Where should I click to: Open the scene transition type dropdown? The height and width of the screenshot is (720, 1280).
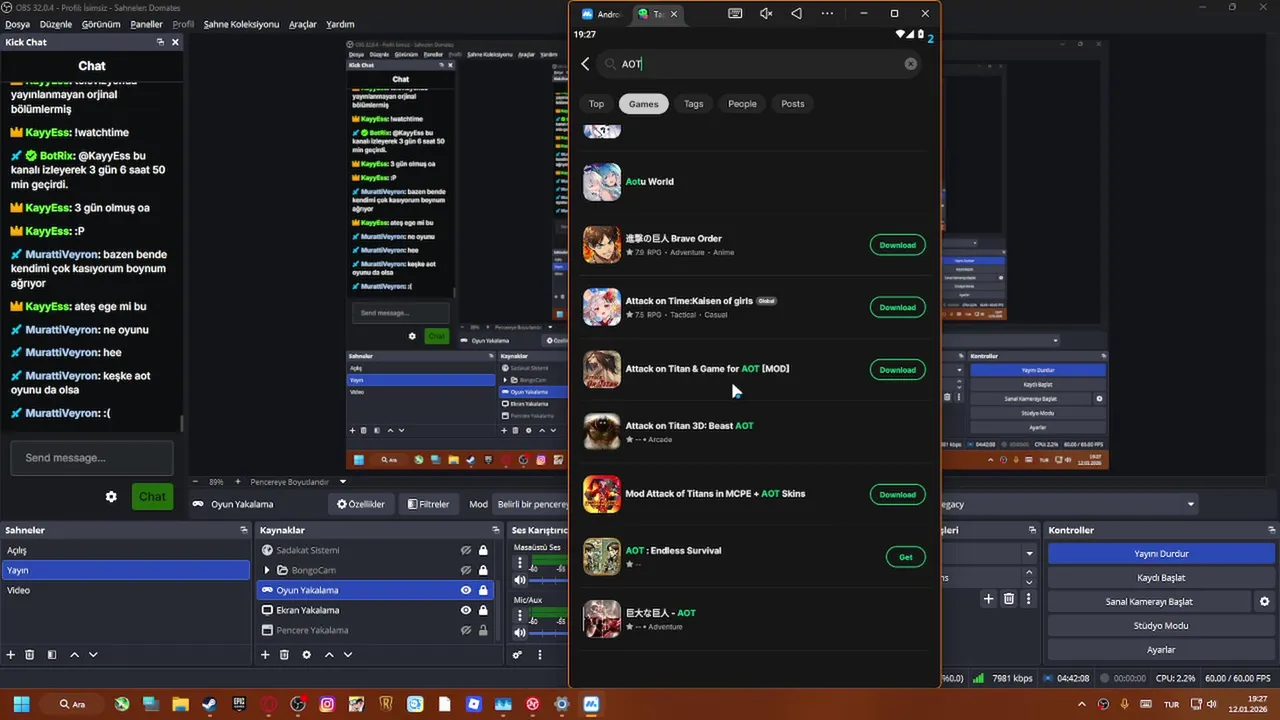point(1029,553)
